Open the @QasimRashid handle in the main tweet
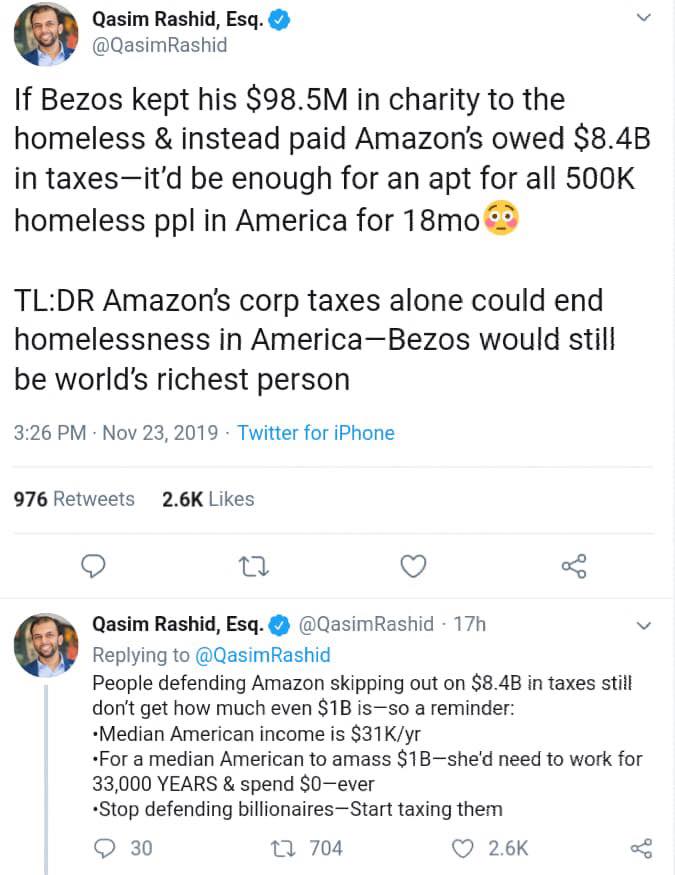Viewport: 675px width, 875px height. (x=159, y=45)
